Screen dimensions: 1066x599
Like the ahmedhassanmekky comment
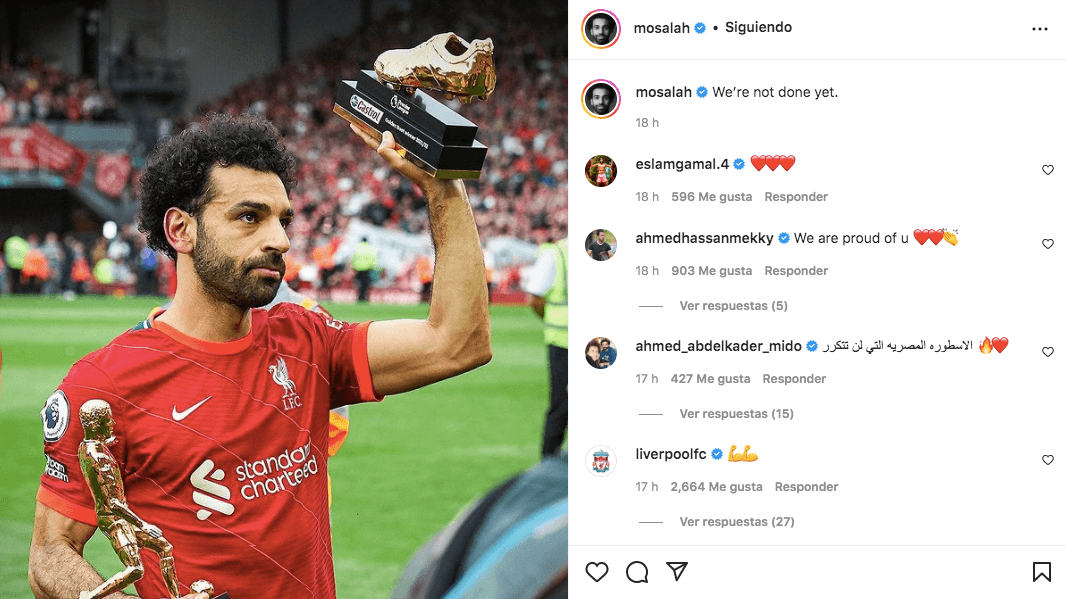coord(1048,244)
